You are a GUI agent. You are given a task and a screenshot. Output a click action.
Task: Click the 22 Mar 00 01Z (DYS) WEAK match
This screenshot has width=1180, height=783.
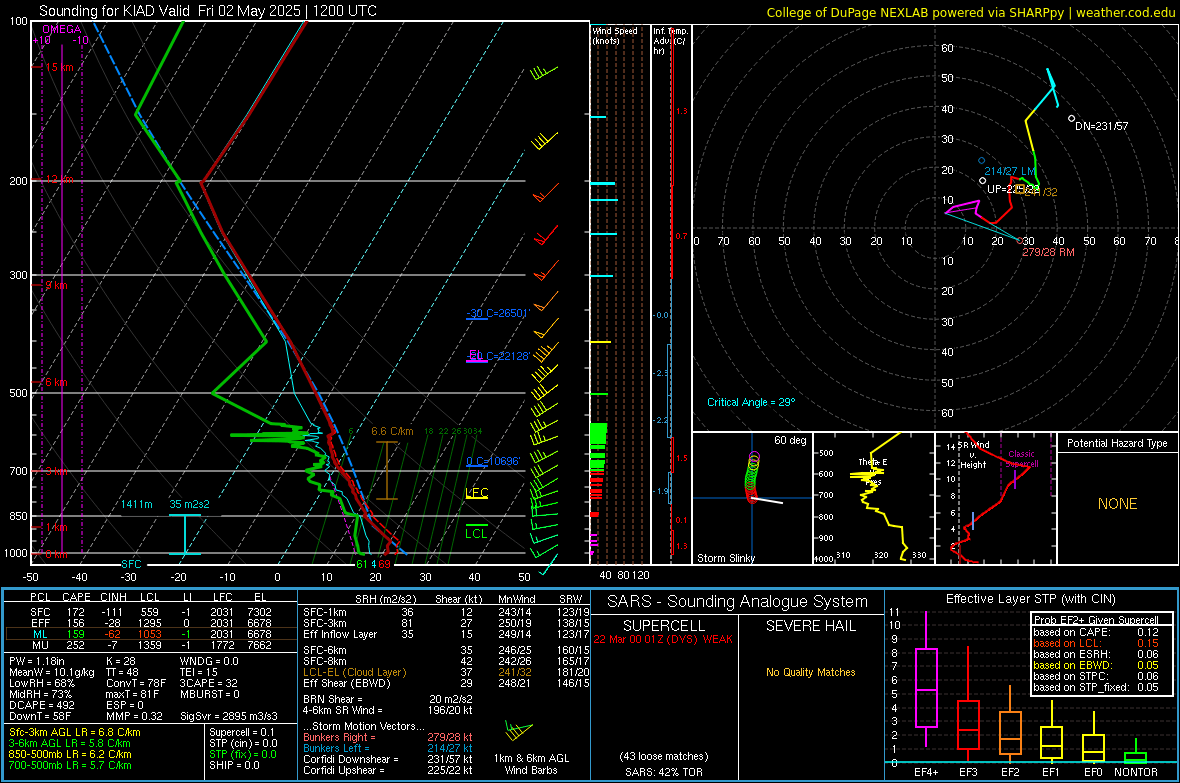(x=663, y=639)
